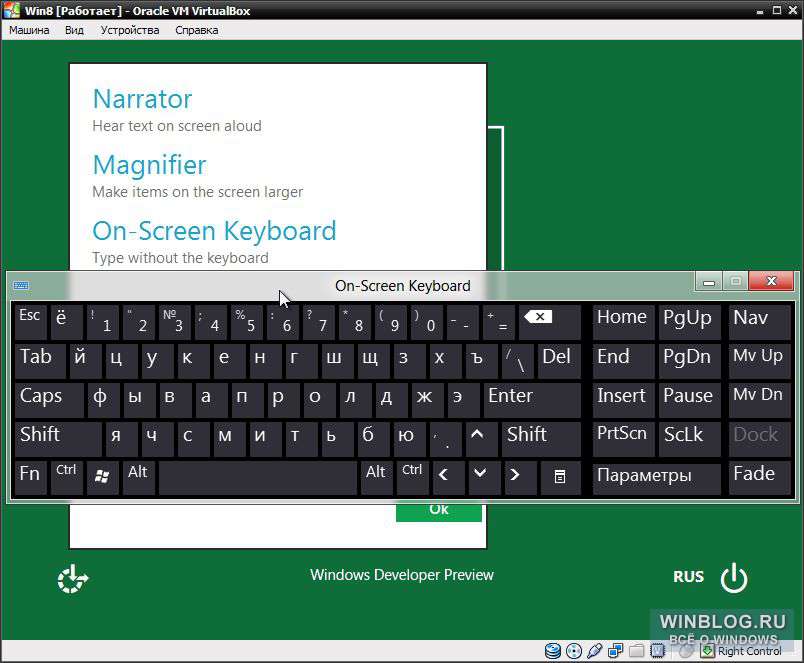
Task: Open the Ease of Access icon
Action: pos(72,579)
